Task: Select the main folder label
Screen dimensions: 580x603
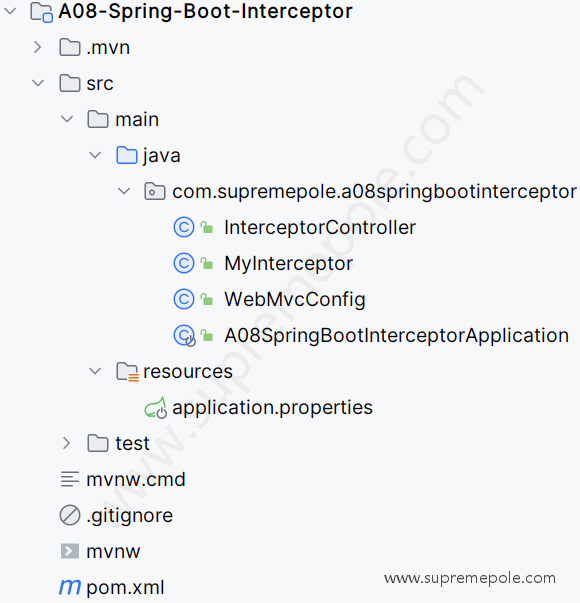Action: click(x=137, y=119)
